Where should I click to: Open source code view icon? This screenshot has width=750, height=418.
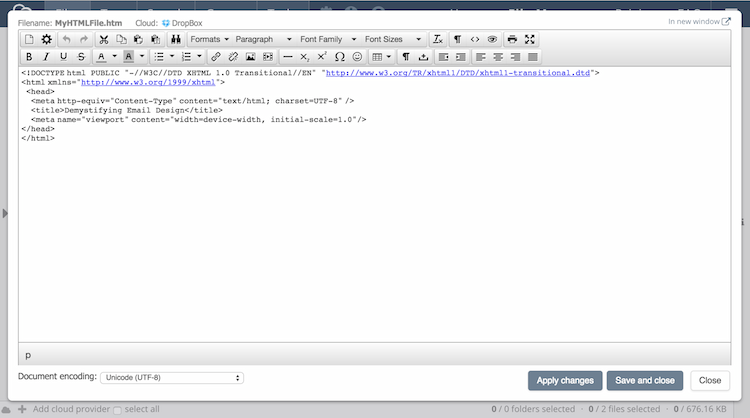click(475, 39)
